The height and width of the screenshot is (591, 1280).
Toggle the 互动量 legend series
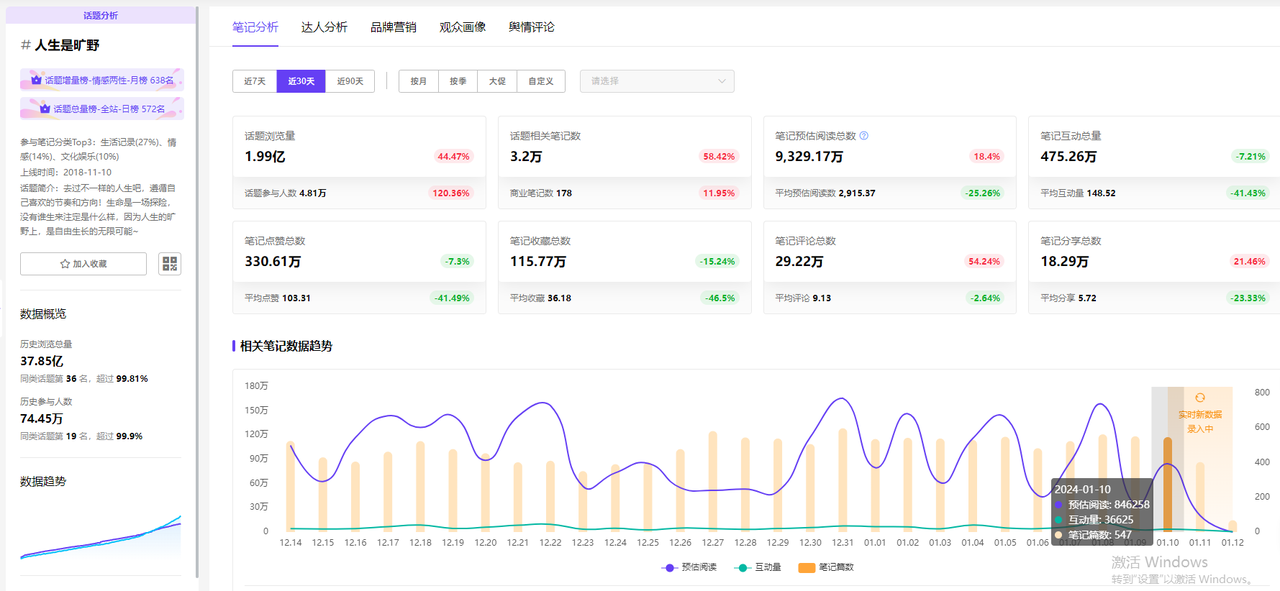coord(758,567)
